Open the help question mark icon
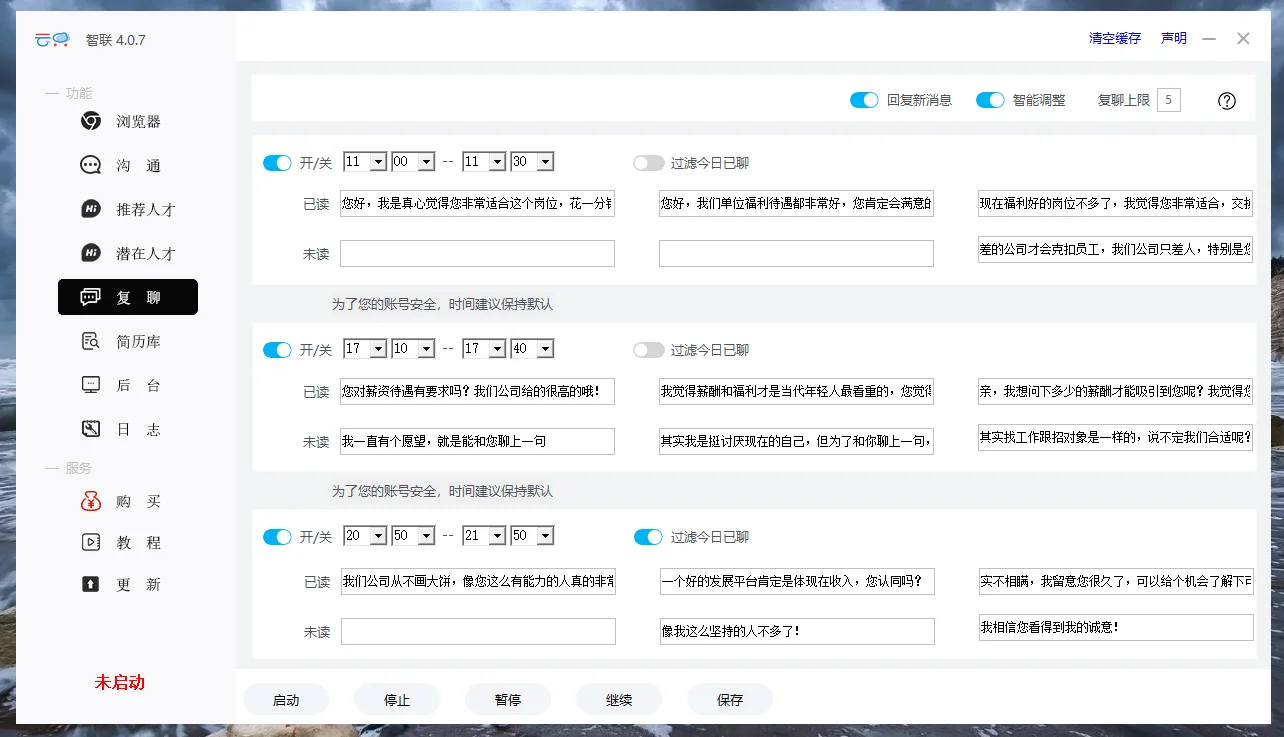The height and width of the screenshot is (737, 1284). pos(1226,100)
